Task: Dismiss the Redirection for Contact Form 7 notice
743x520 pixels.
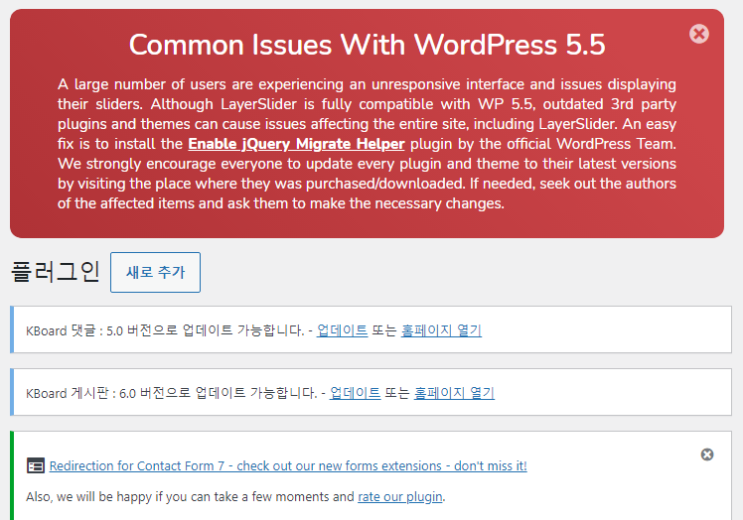Action: click(707, 455)
